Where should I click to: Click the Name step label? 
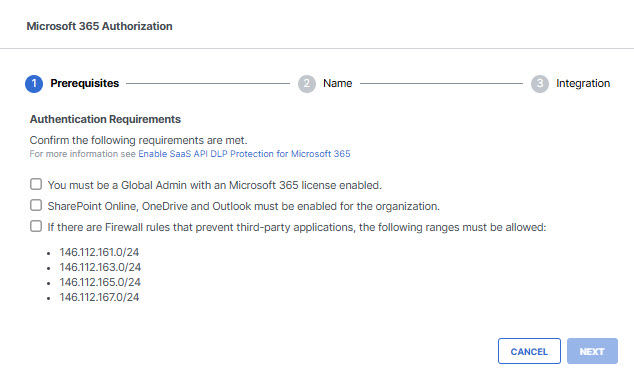337,83
